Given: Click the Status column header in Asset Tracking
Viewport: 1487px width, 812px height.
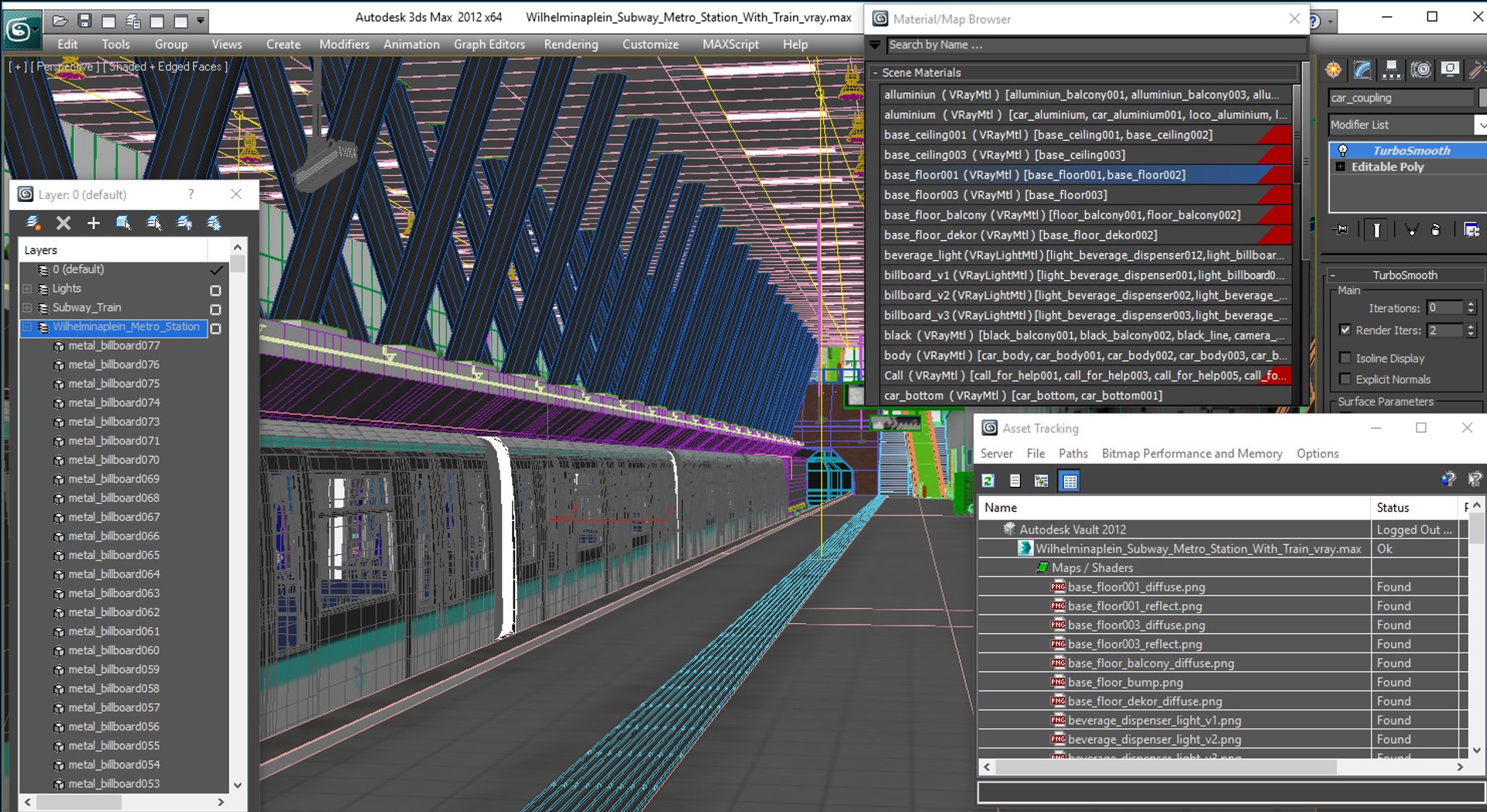Looking at the screenshot, I should [1414, 508].
